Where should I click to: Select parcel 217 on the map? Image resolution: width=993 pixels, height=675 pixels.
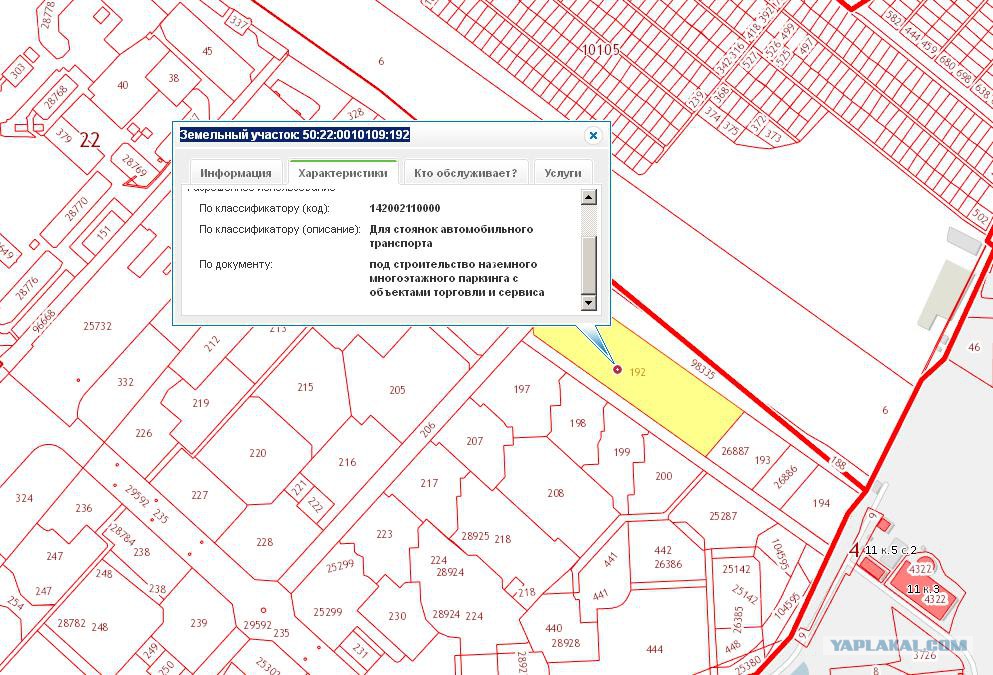(x=429, y=483)
